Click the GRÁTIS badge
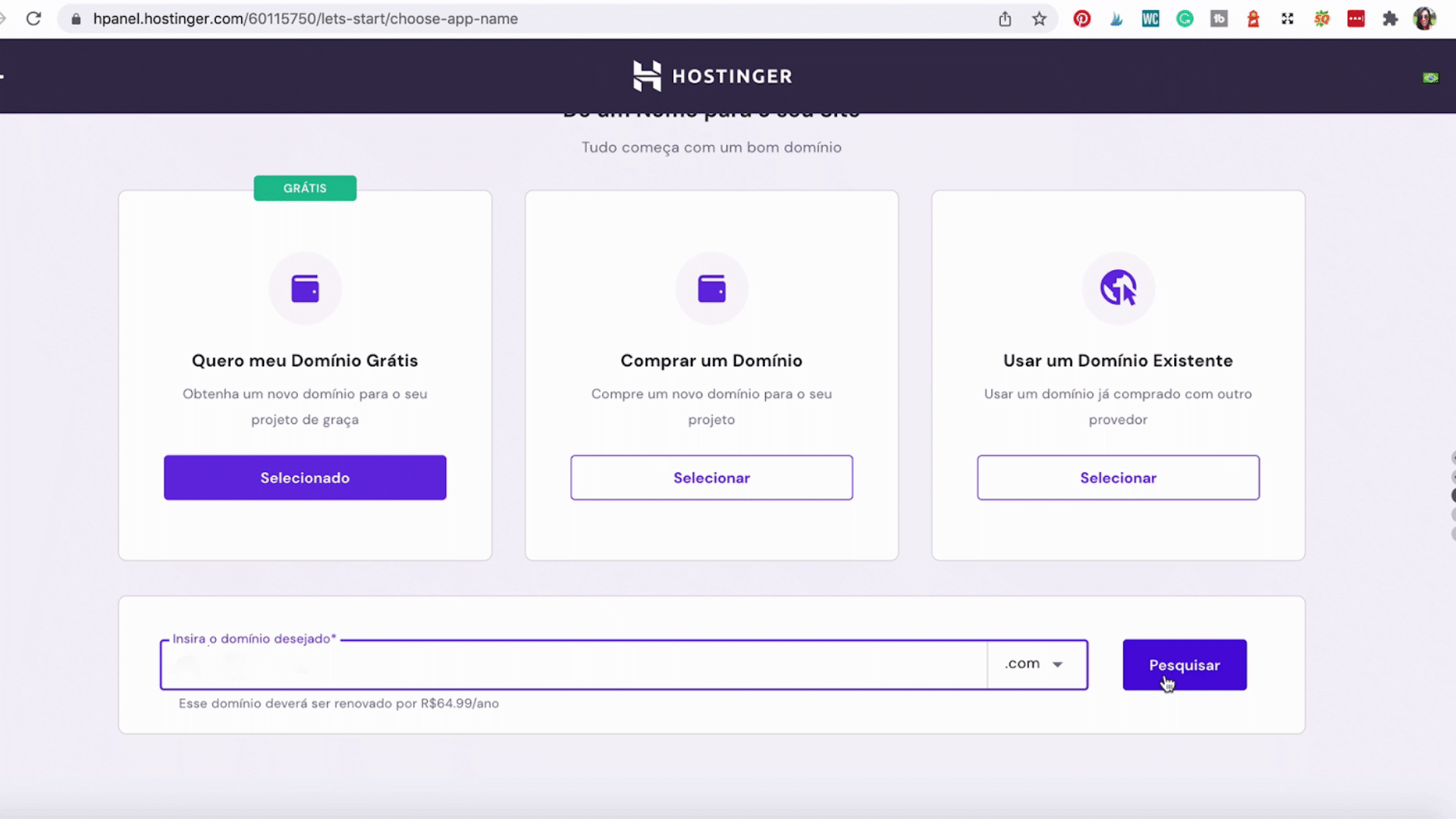 [305, 188]
